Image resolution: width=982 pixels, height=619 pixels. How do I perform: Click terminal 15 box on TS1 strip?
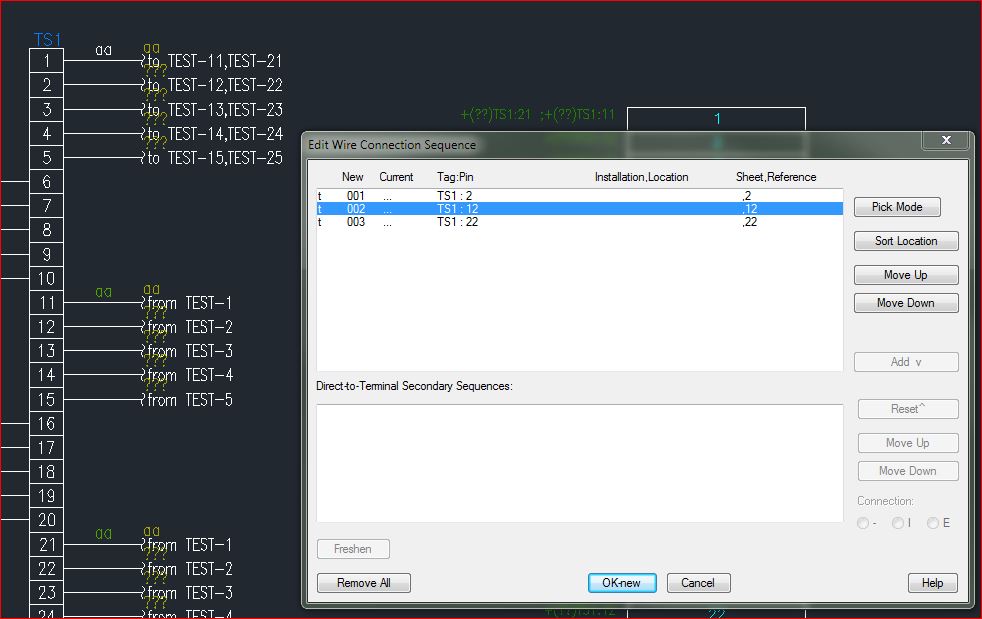click(x=47, y=400)
